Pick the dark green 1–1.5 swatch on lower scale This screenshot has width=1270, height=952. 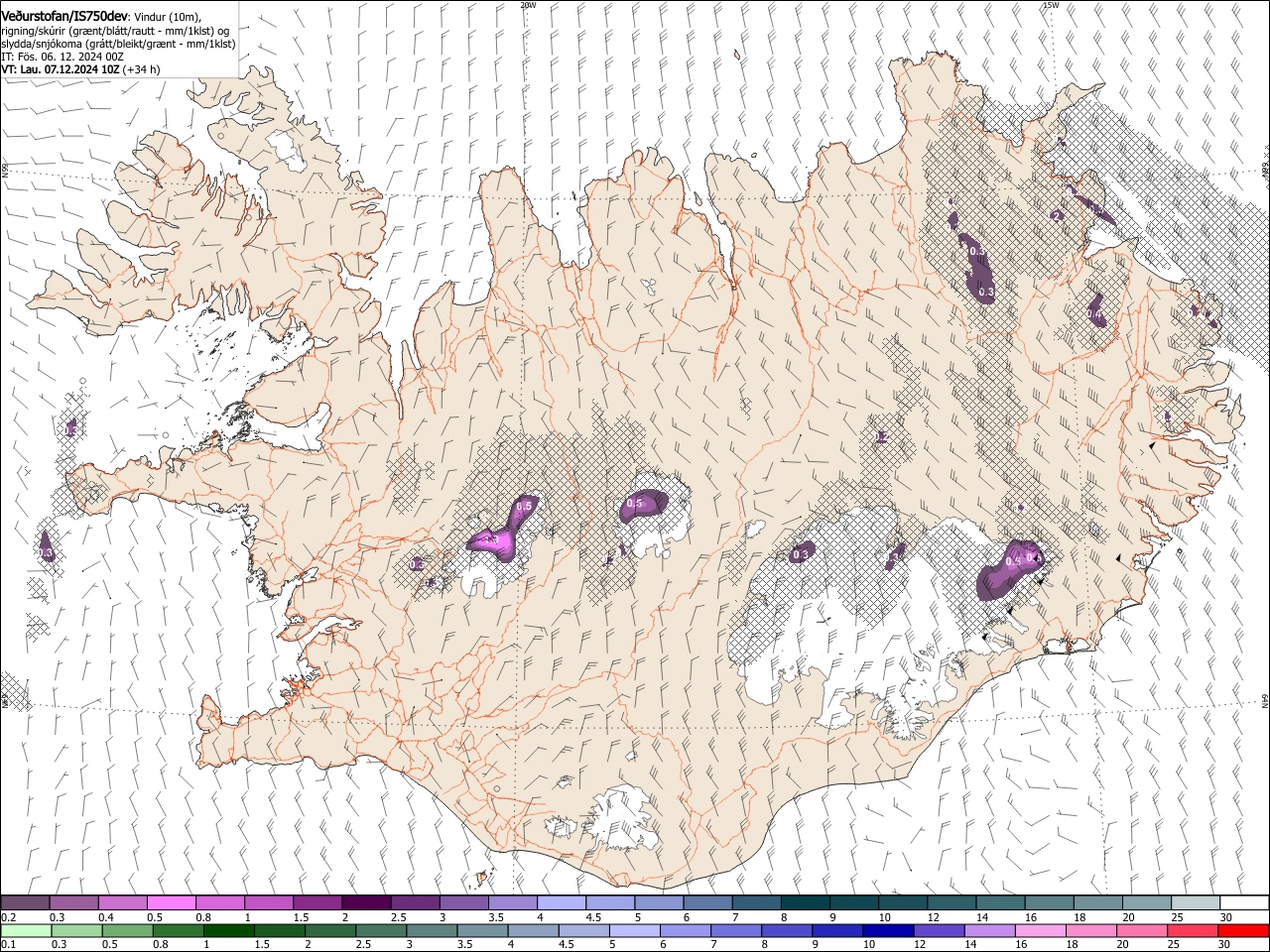coord(228,930)
